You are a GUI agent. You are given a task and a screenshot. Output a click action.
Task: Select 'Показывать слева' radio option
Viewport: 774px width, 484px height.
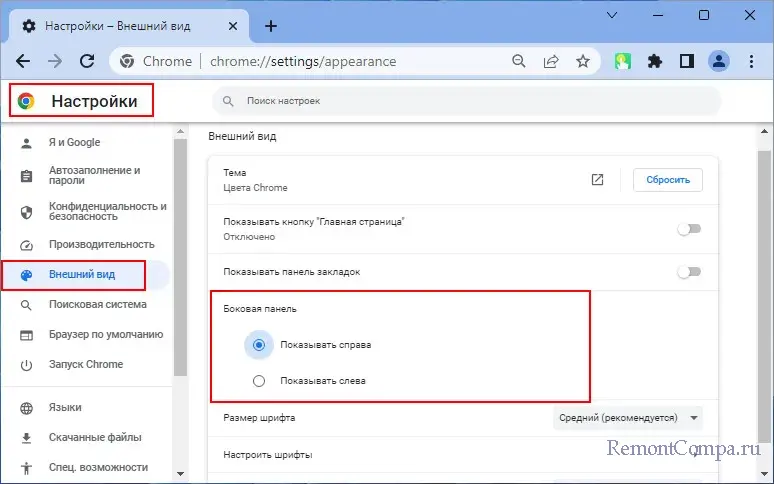click(260, 381)
